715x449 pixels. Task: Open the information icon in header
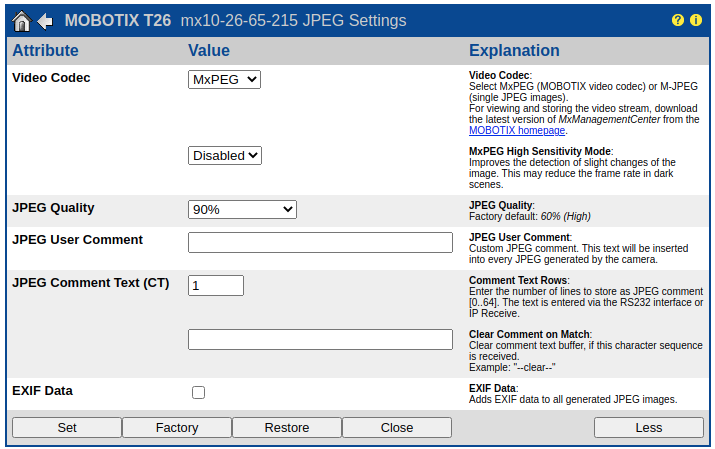pos(696,20)
